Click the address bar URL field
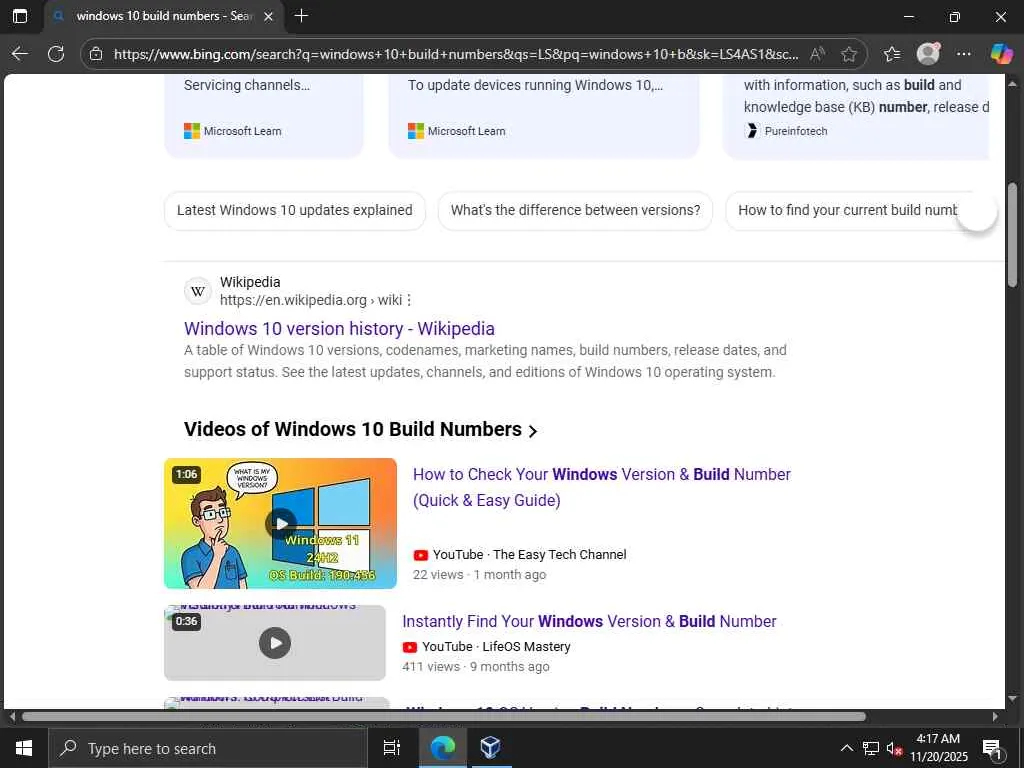 [x=455, y=54]
